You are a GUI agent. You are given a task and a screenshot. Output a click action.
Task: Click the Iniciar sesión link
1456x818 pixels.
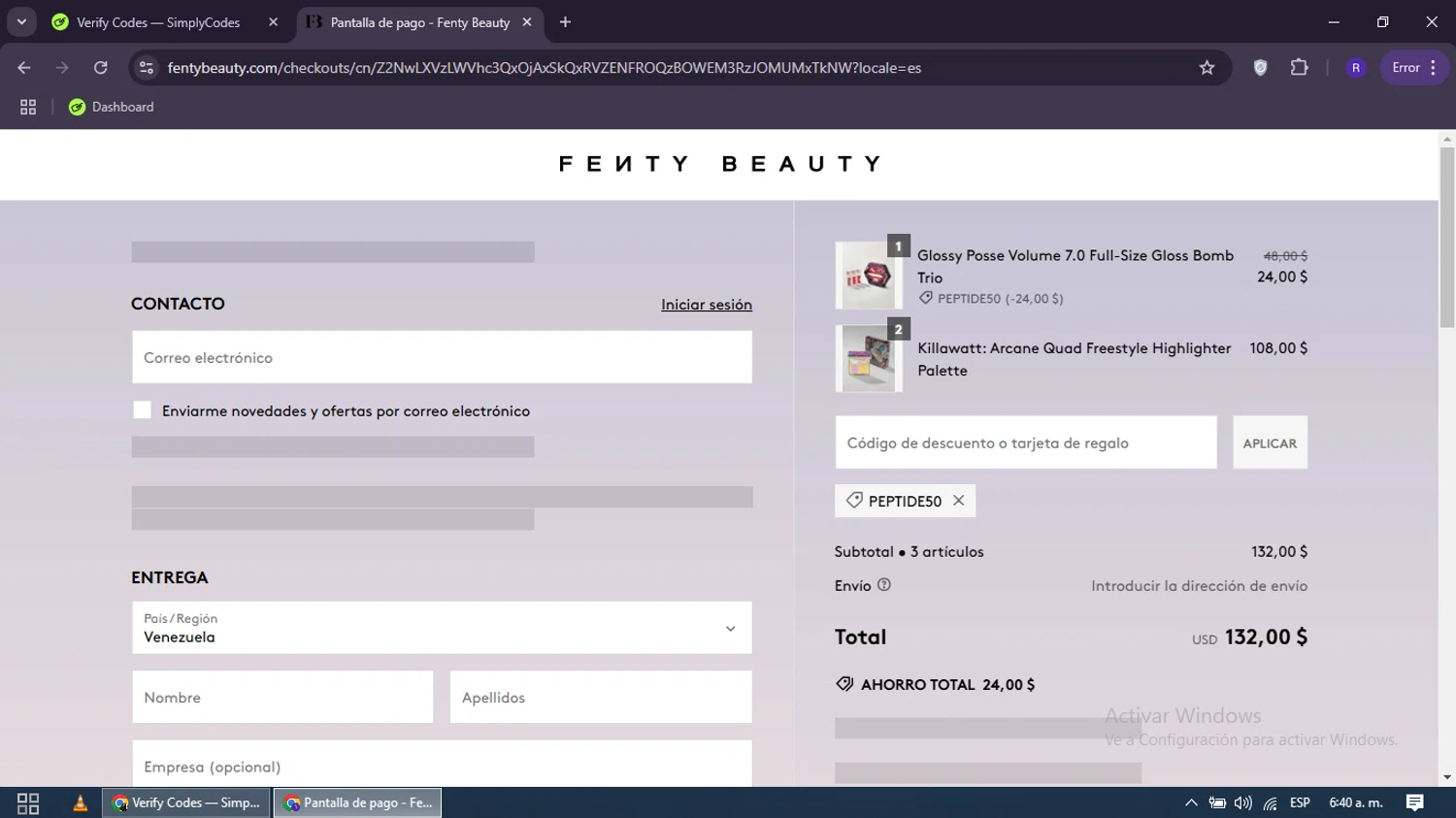pyautogui.click(x=707, y=305)
